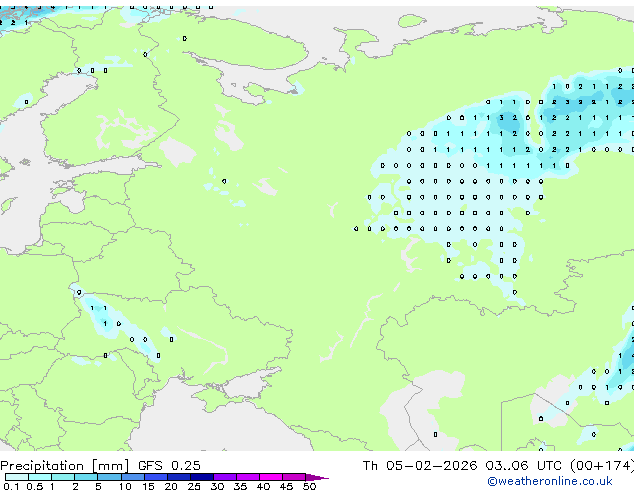Click the 'Th 05-02-2026' date text
634x490 pixels.
(420, 466)
